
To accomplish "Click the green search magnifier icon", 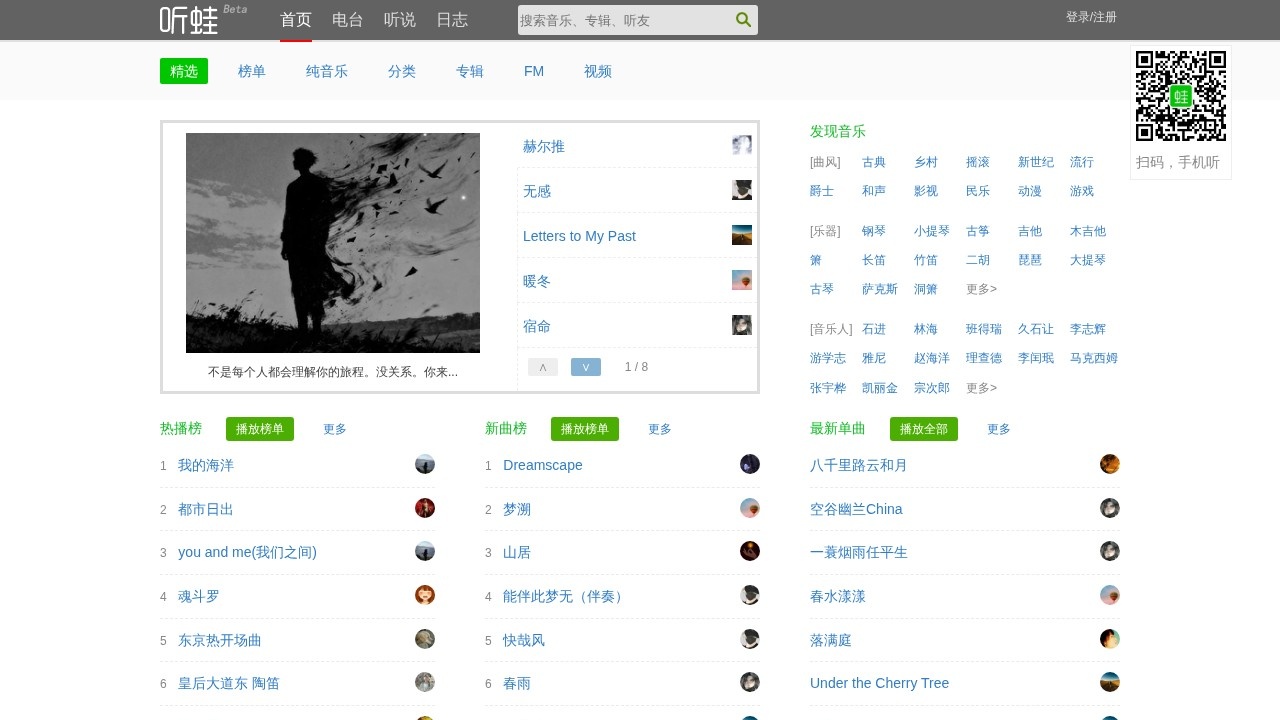I will click(743, 19).
